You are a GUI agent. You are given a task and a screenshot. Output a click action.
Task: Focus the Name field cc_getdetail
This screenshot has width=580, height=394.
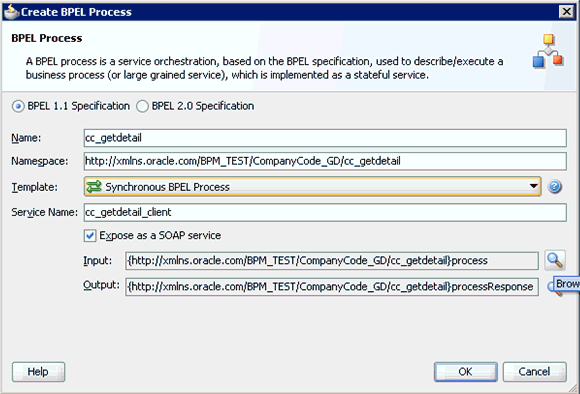(x=325, y=138)
